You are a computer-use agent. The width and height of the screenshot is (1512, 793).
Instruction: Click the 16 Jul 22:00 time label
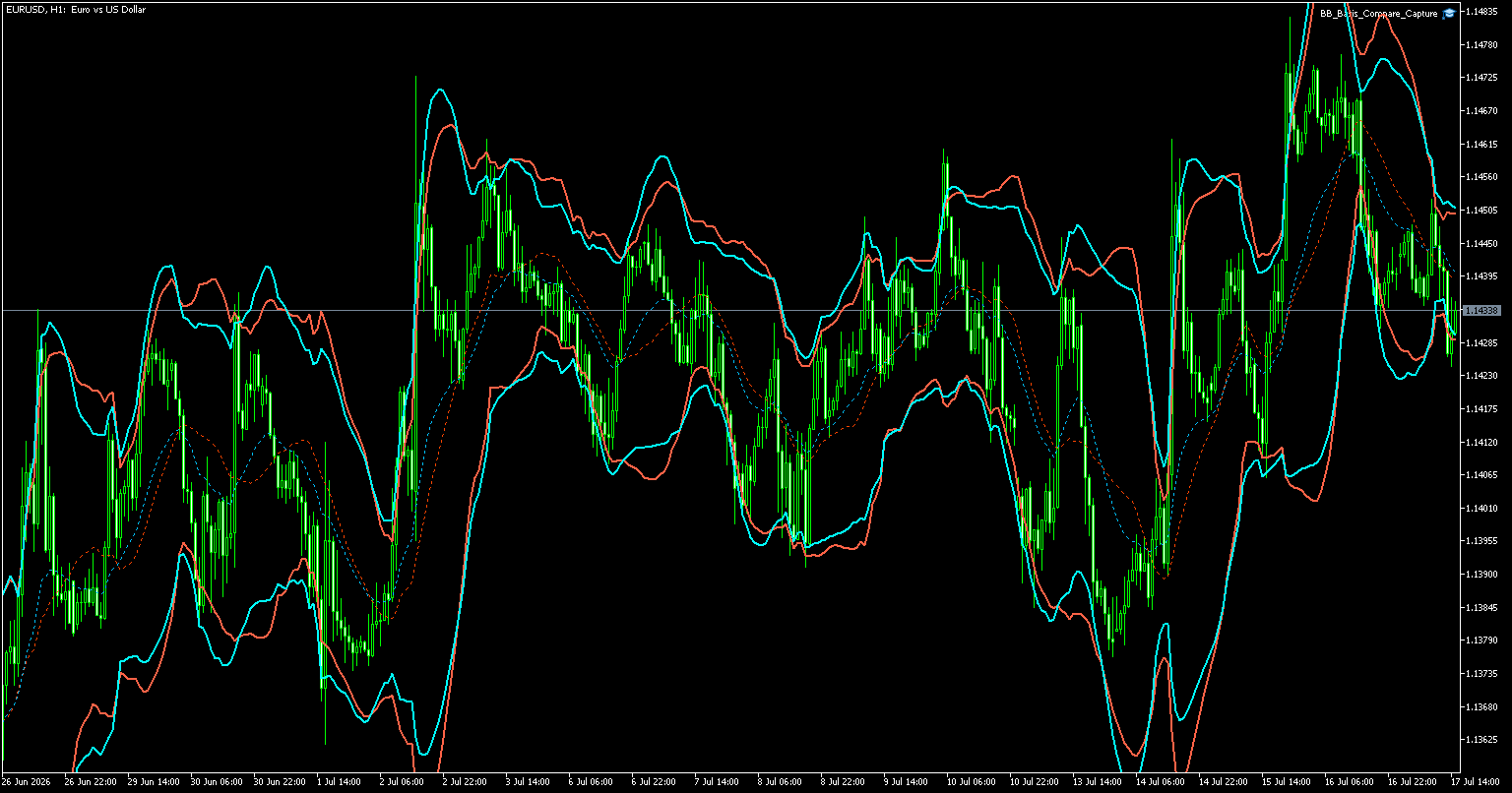[1413, 782]
